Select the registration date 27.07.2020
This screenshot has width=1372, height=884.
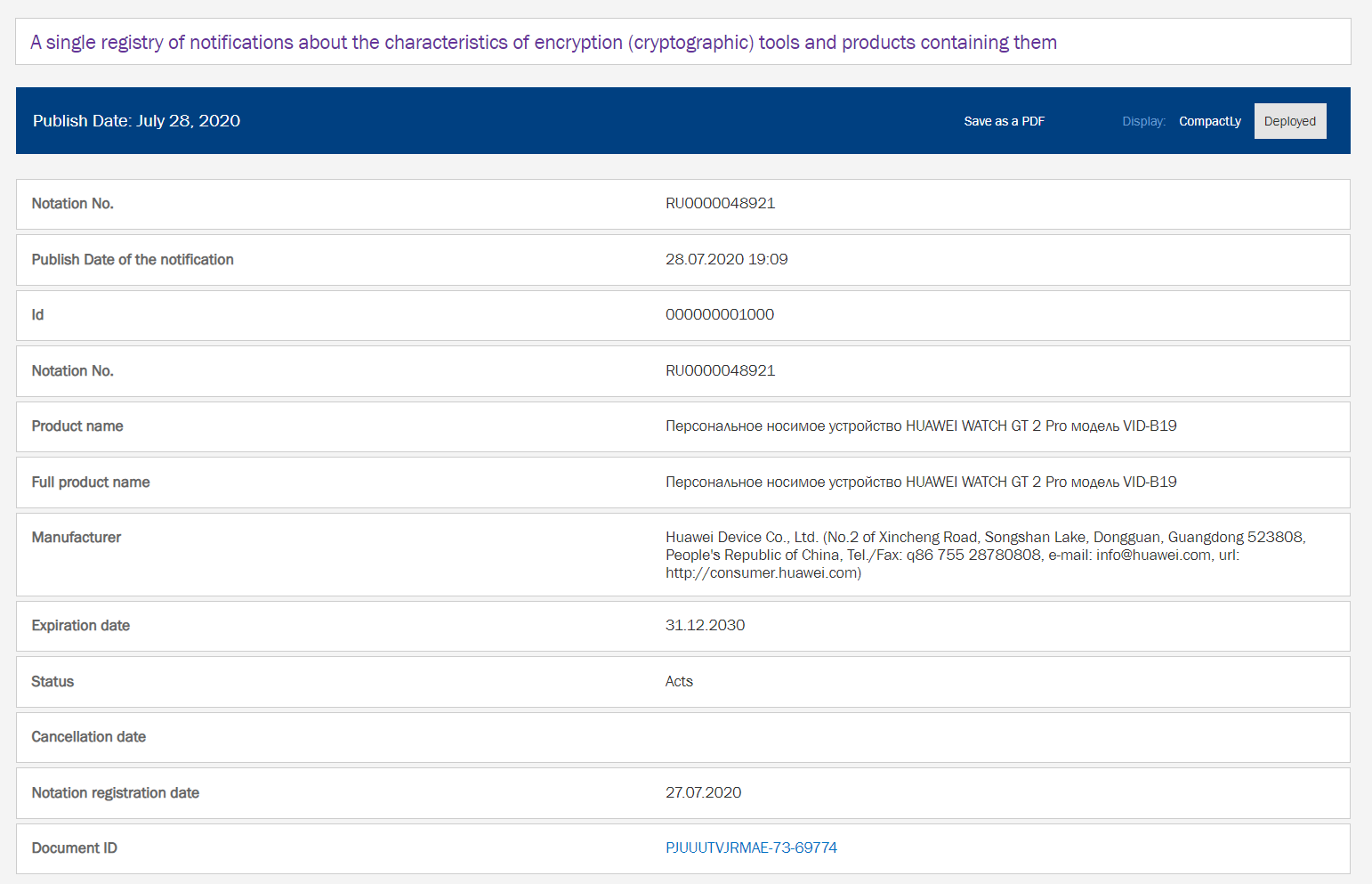704,792
